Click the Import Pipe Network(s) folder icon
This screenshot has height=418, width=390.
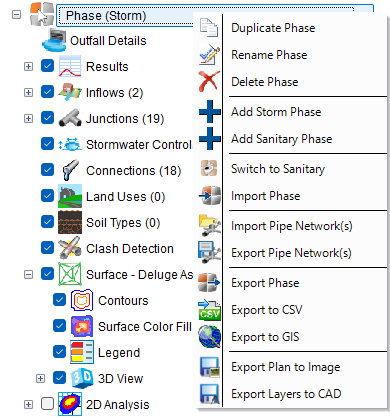coord(209,225)
